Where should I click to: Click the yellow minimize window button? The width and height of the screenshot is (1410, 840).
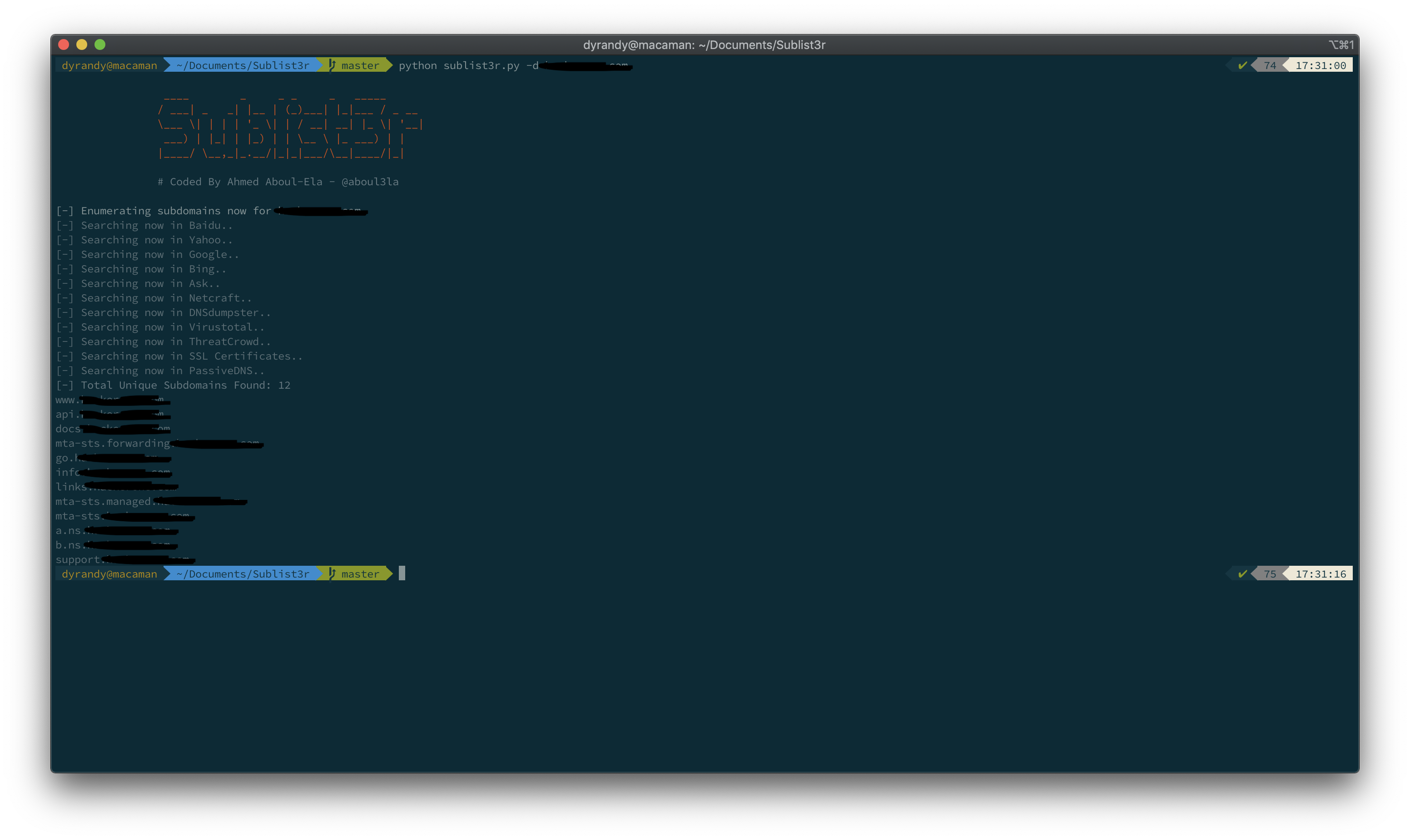pyautogui.click(x=82, y=44)
